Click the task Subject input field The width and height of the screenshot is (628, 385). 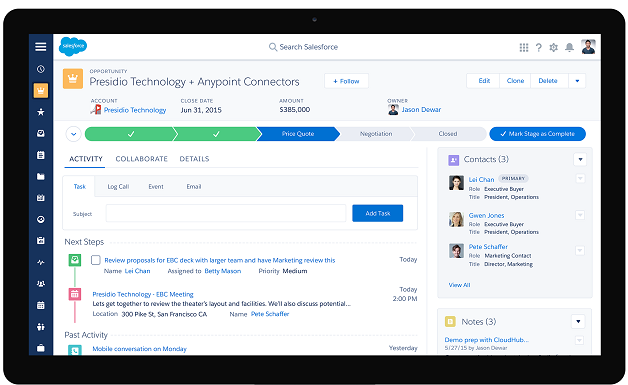[226, 213]
